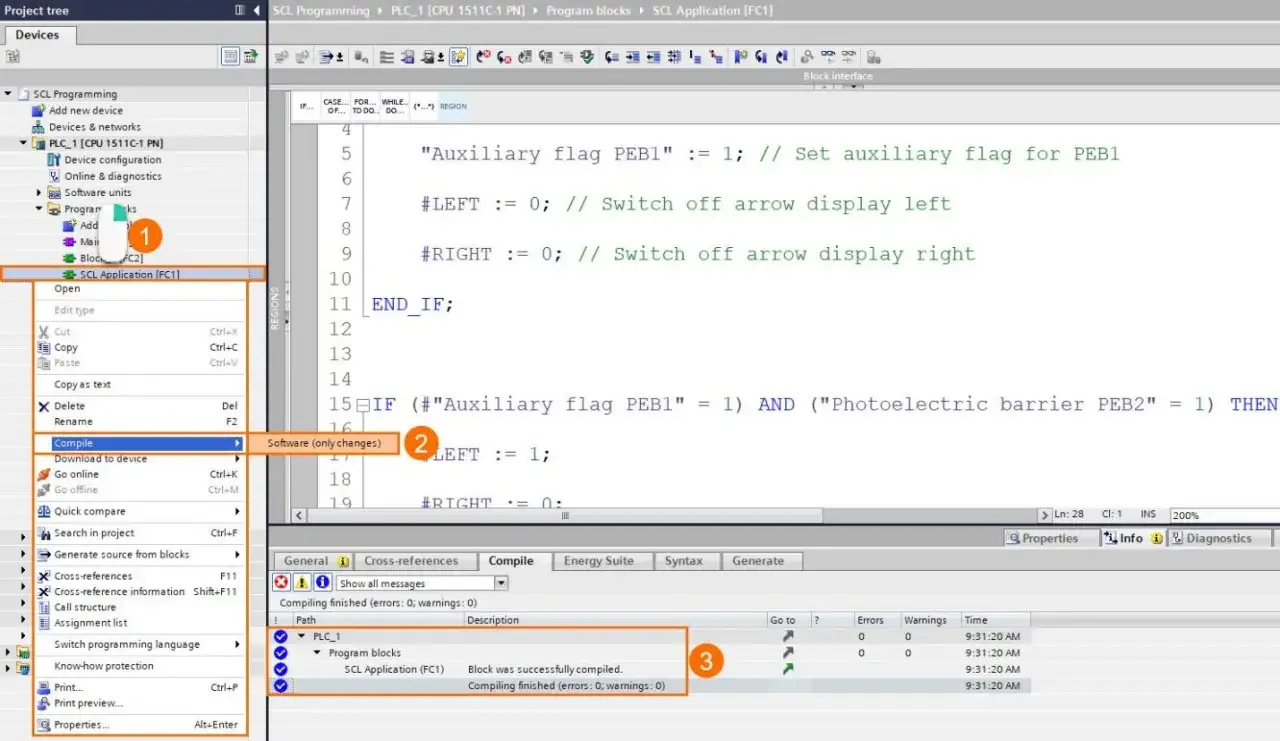Click the outdent text toolbar icon
This screenshot has width=1280, height=741.
pyautogui.click(x=653, y=57)
